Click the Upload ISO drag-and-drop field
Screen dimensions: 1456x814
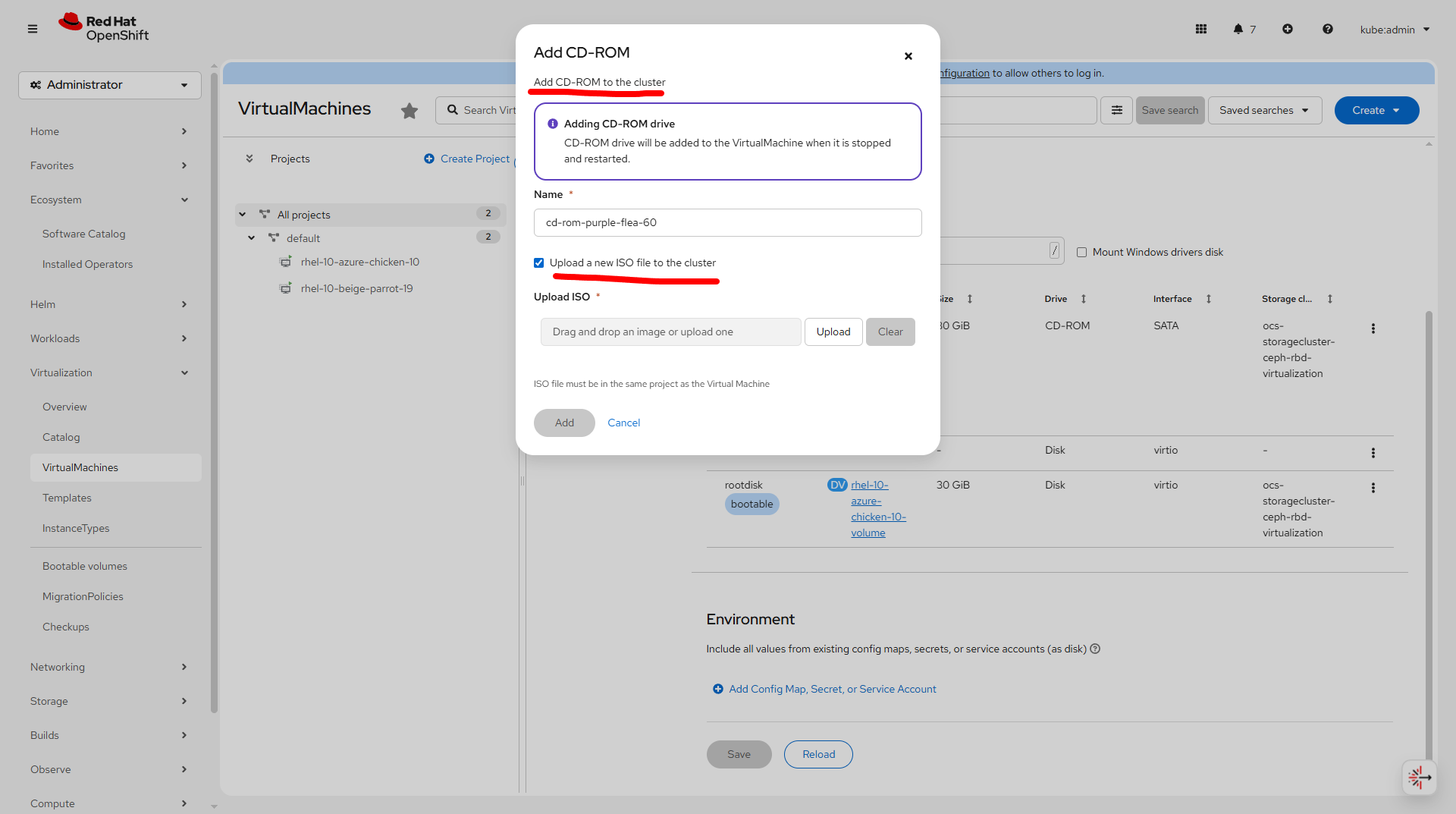click(x=671, y=332)
